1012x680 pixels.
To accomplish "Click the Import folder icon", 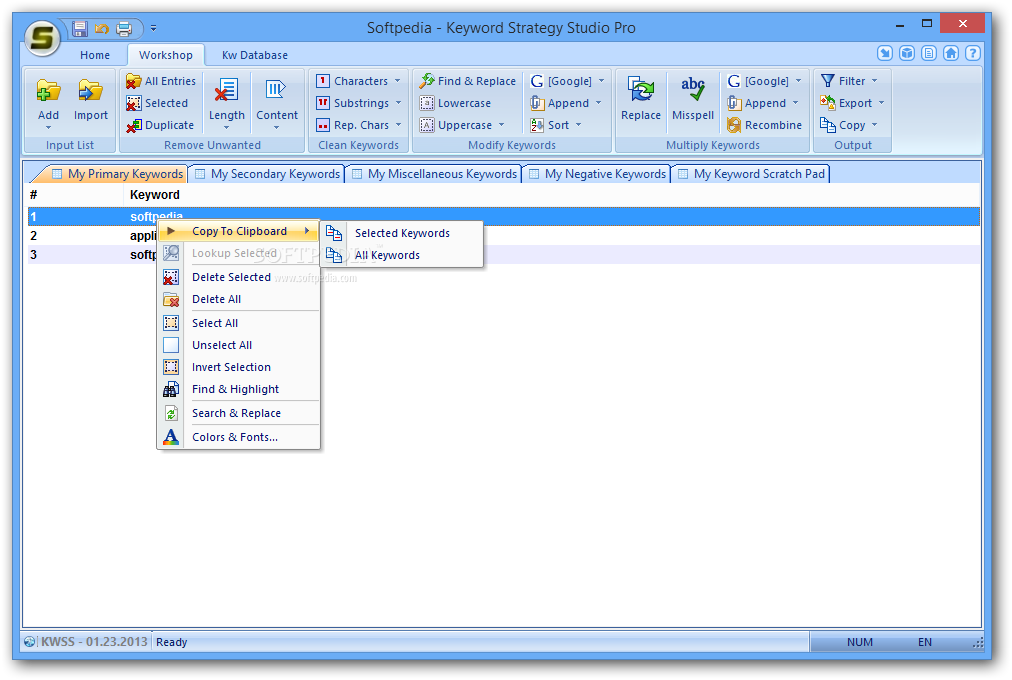I will point(90,90).
